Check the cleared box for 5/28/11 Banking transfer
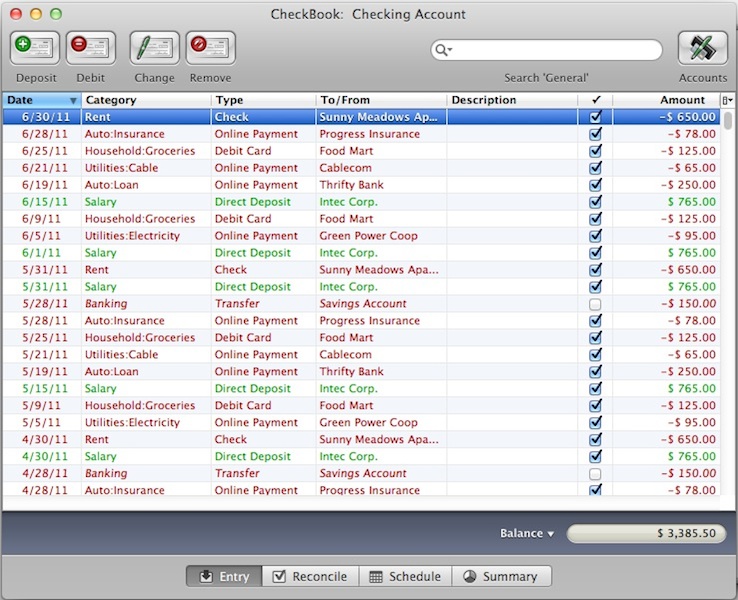This screenshot has width=738, height=600. [x=596, y=304]
